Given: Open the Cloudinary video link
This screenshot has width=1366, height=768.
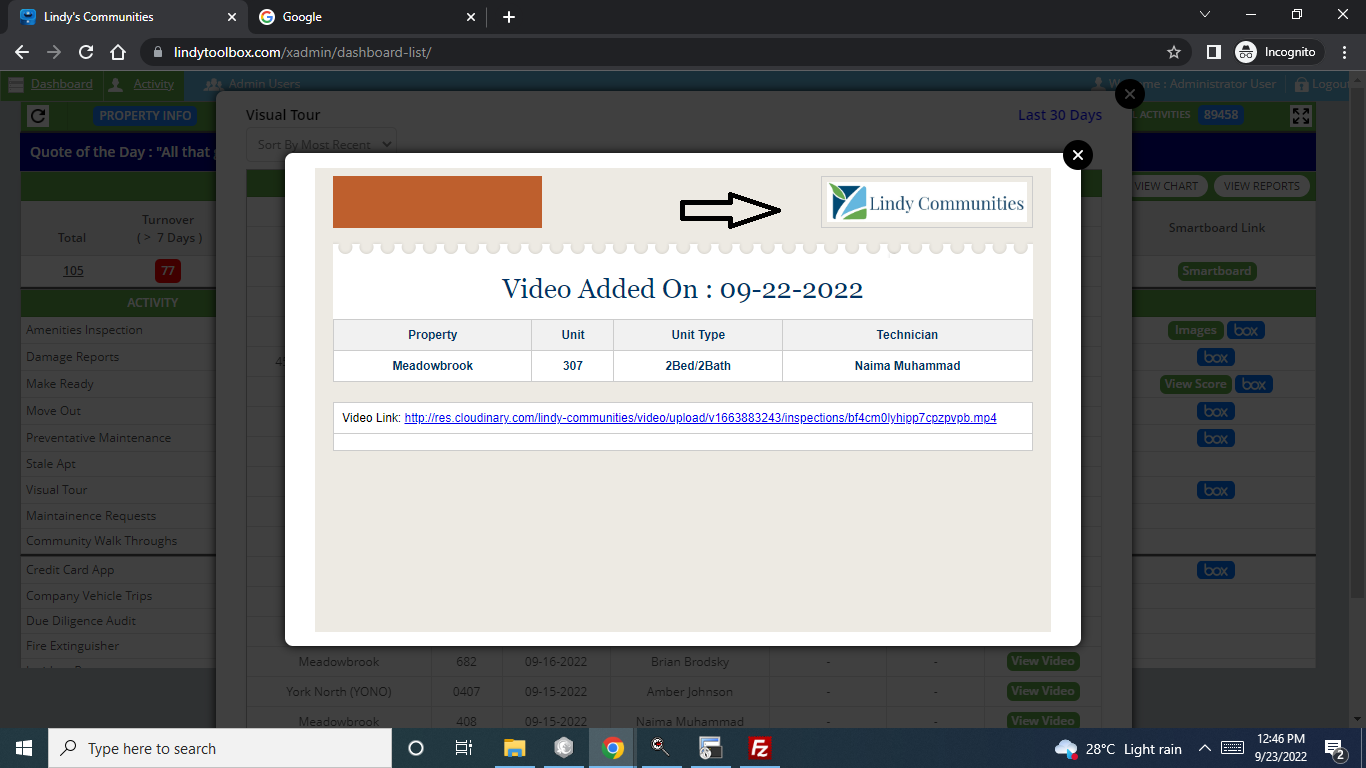Looking at the screenshot, I should [700, 418].
